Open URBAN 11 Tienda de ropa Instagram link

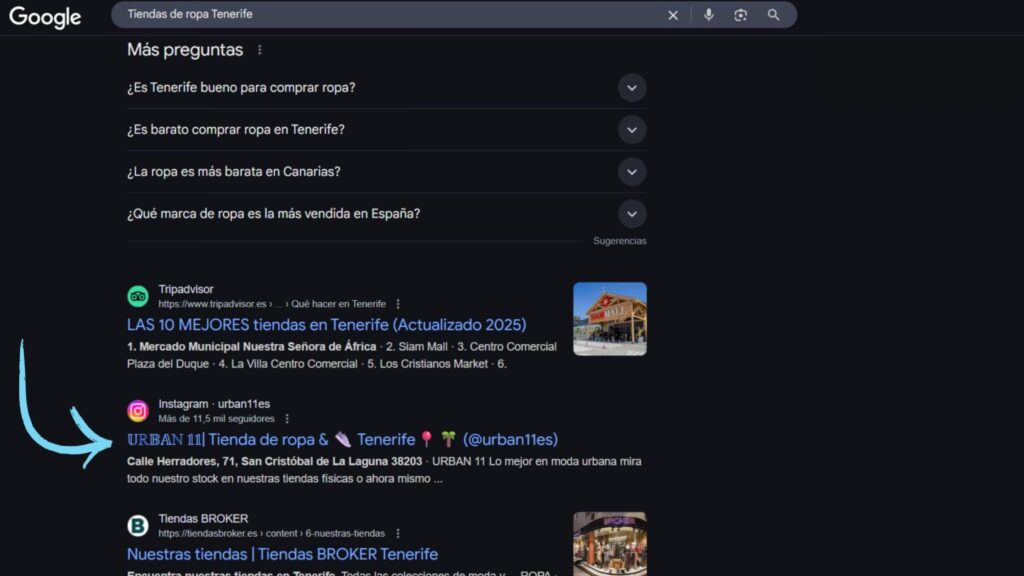click(342, 440)
